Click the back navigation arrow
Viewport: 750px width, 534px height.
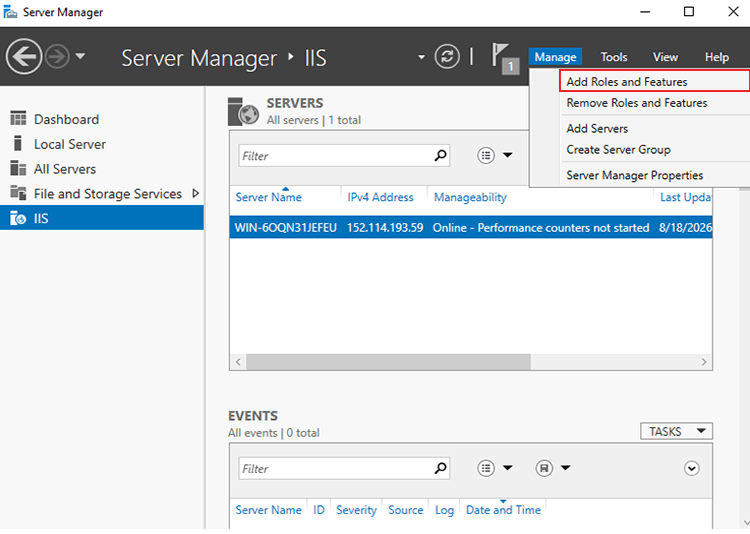(23, 57)
